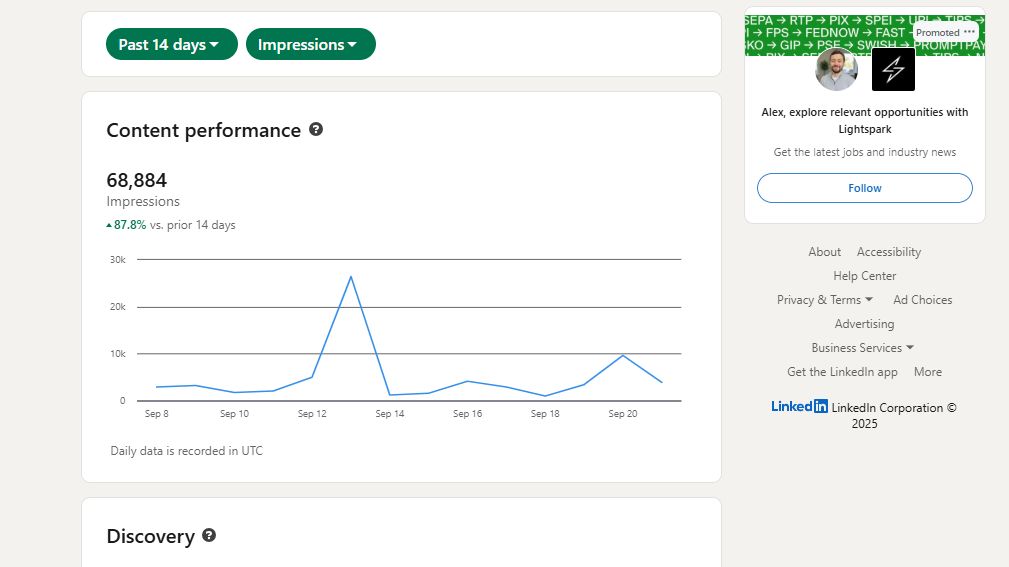
Task: Click the LinkedIn logo in the footer
Action: [799, 406]
